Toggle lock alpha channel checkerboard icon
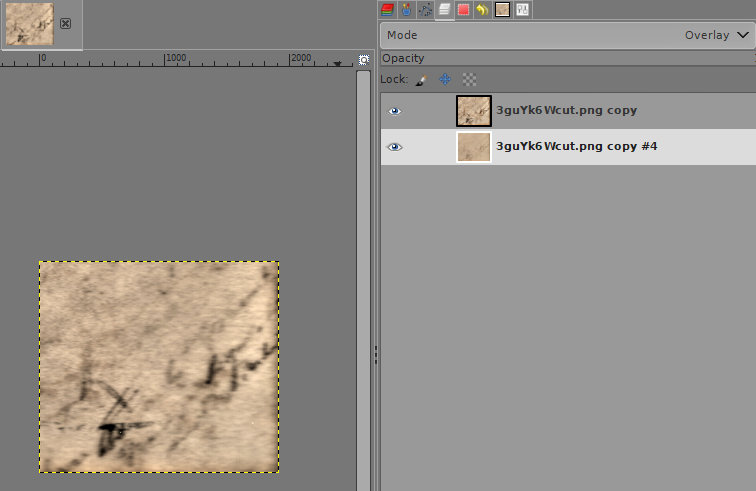Viewport: 756px width, 491px height. pyautogui.click(x=469, y=79)
